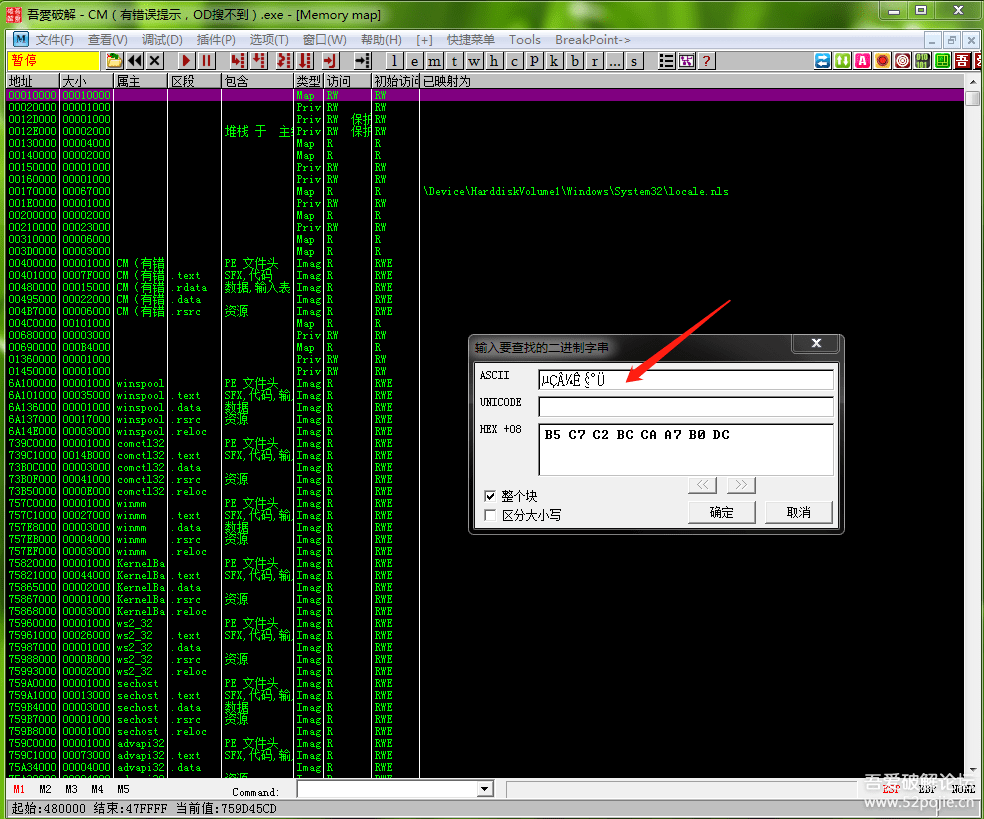984x819 pixels.
Task: Run the program with the red play icon
Action: (x=186, y=61)
